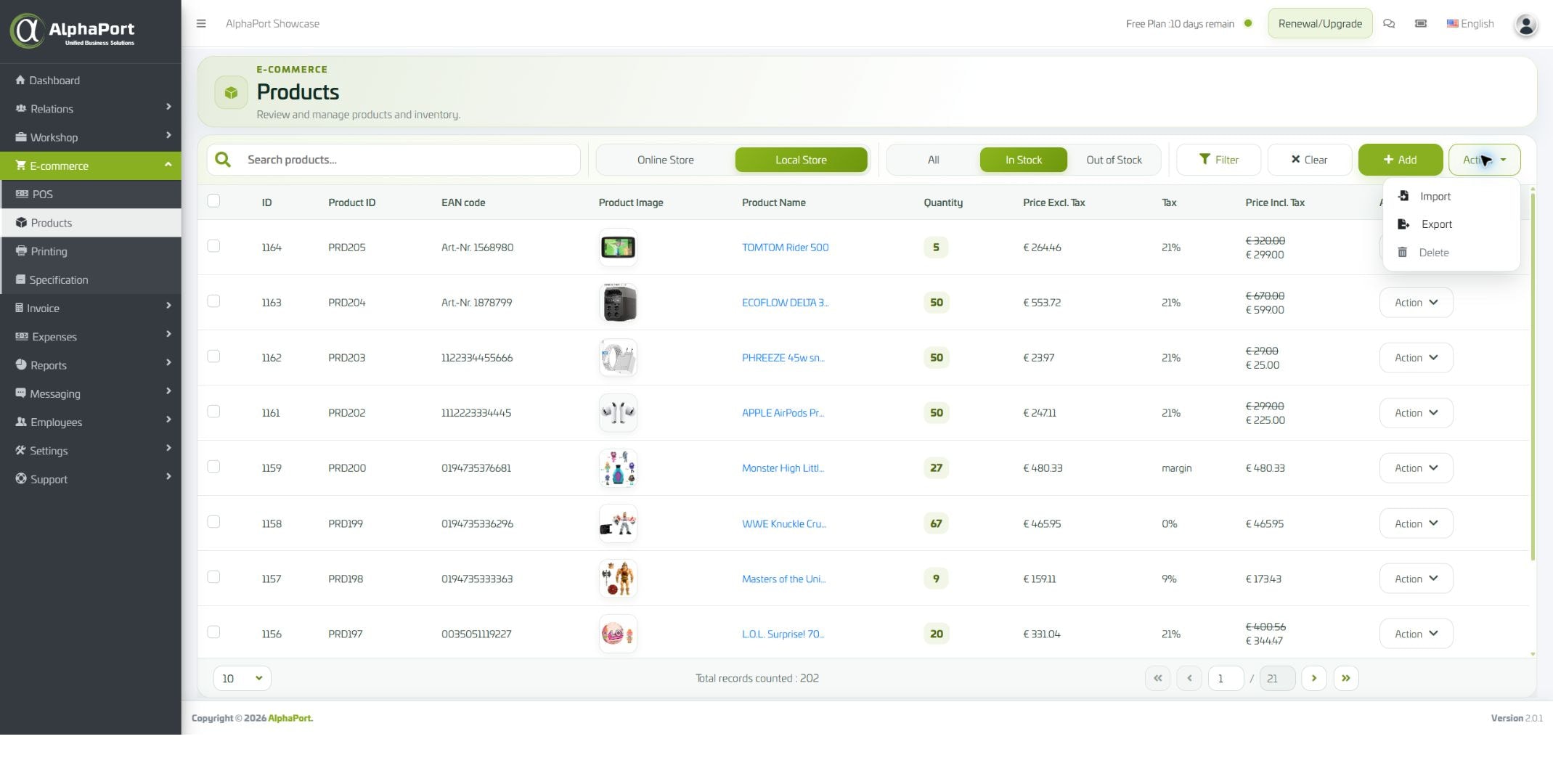Open POS in the sidebar

[x=91, y=195]
